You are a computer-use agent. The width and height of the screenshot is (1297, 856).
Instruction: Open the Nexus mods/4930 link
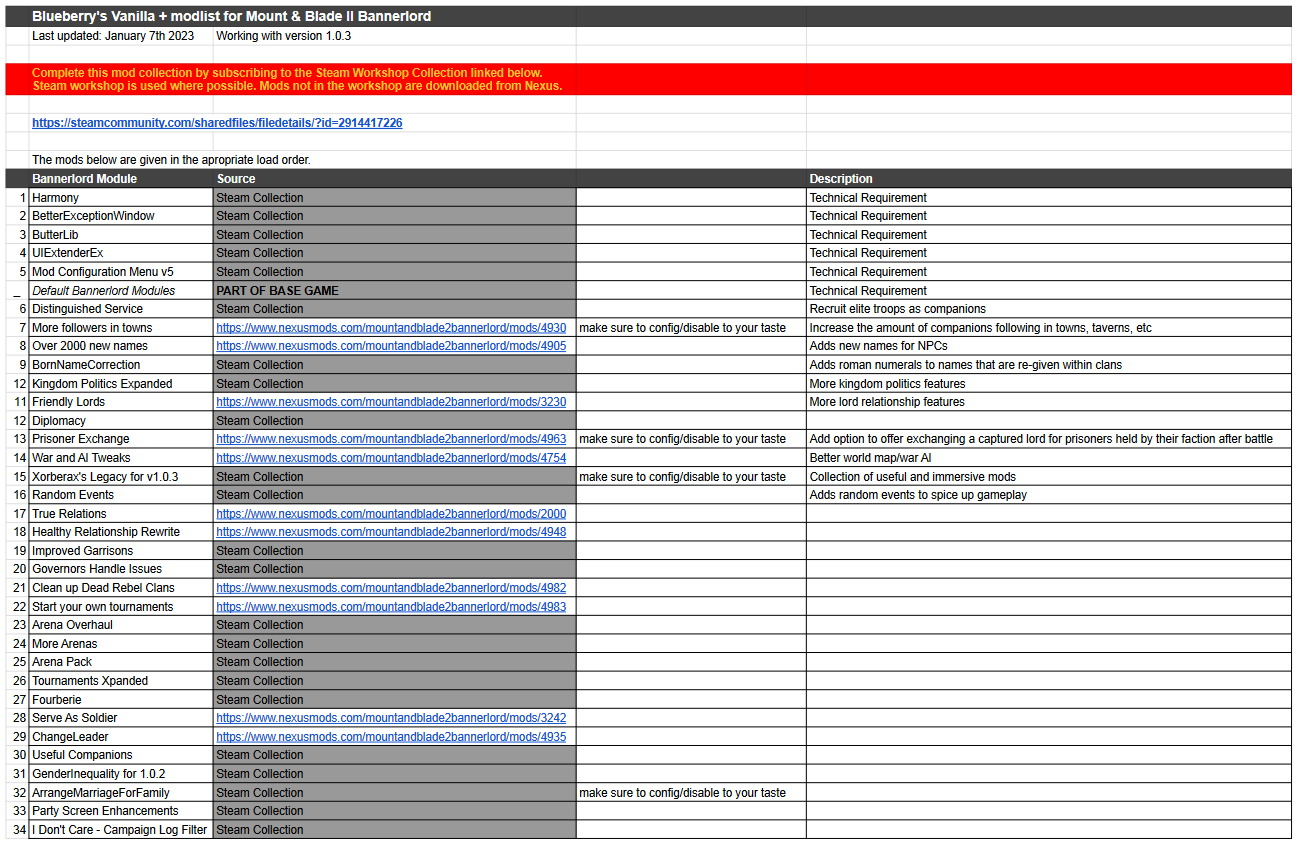point(391,328)
